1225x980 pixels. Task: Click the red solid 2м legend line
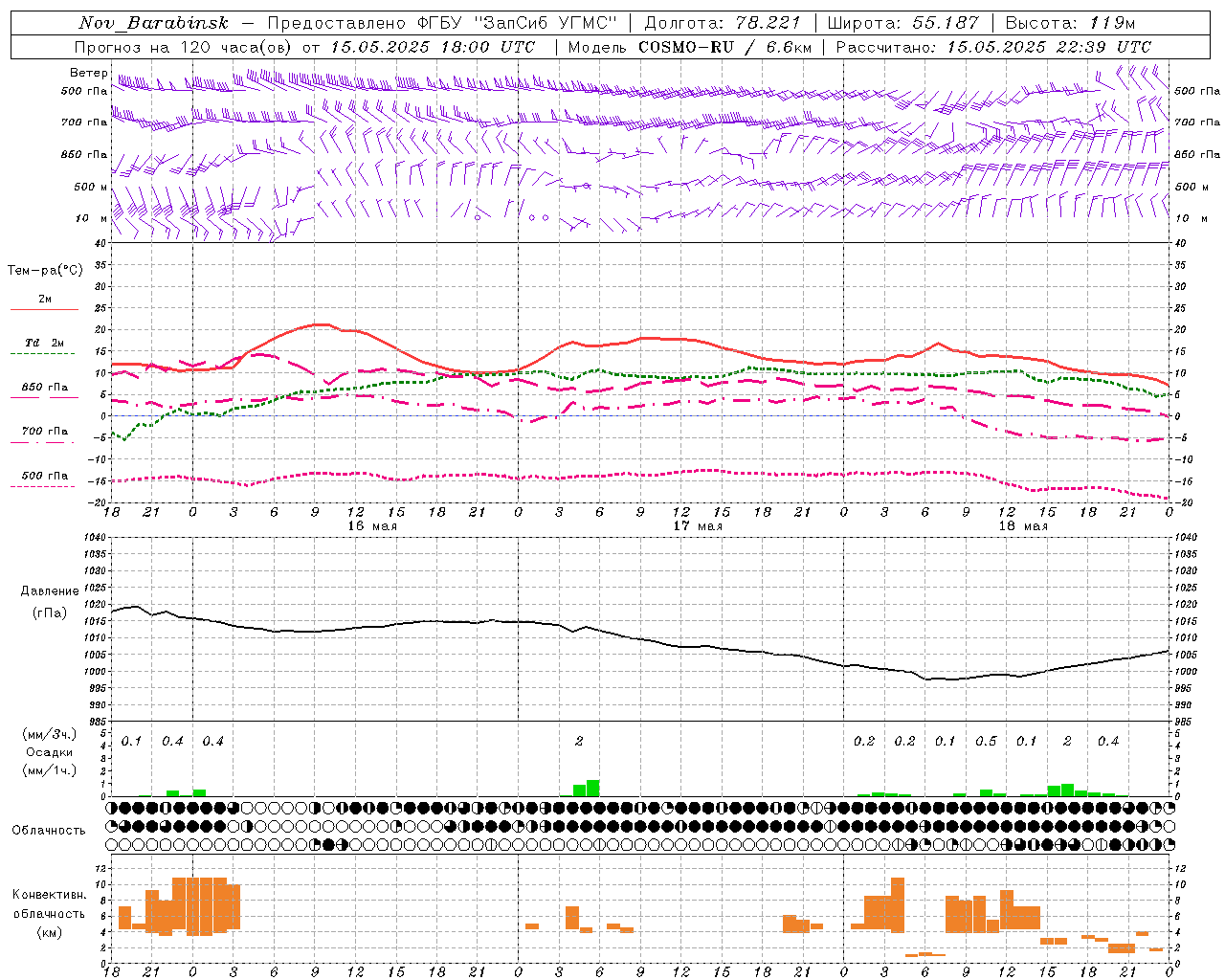(x=44, y=310)
